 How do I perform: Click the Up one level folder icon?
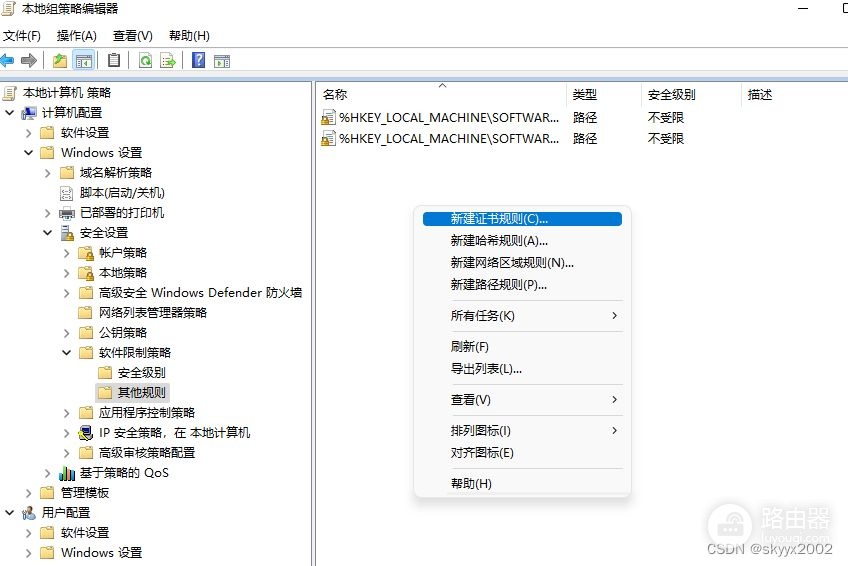click(59, 61)
